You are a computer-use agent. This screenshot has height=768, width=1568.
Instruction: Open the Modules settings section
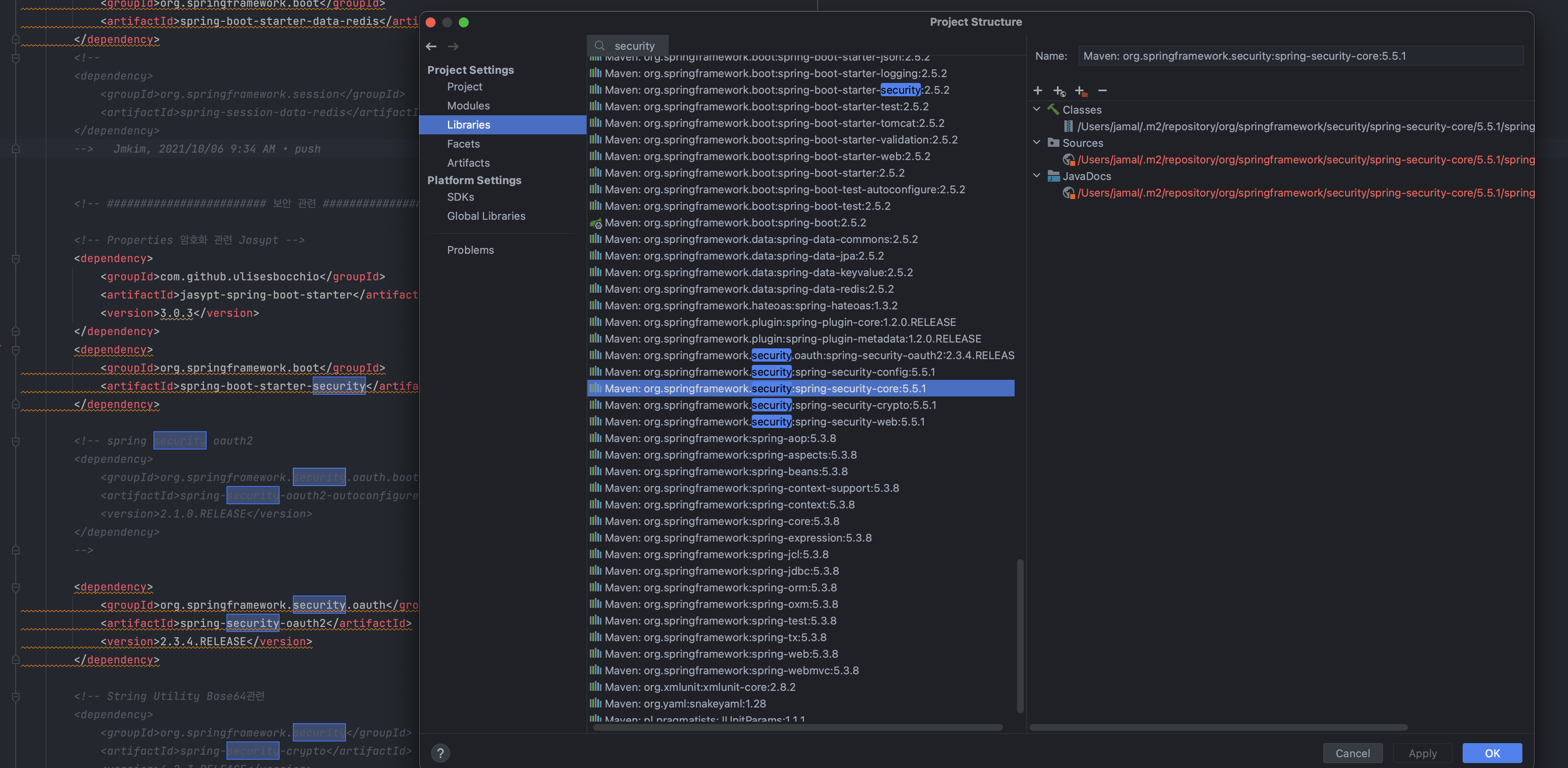(468, 106)
